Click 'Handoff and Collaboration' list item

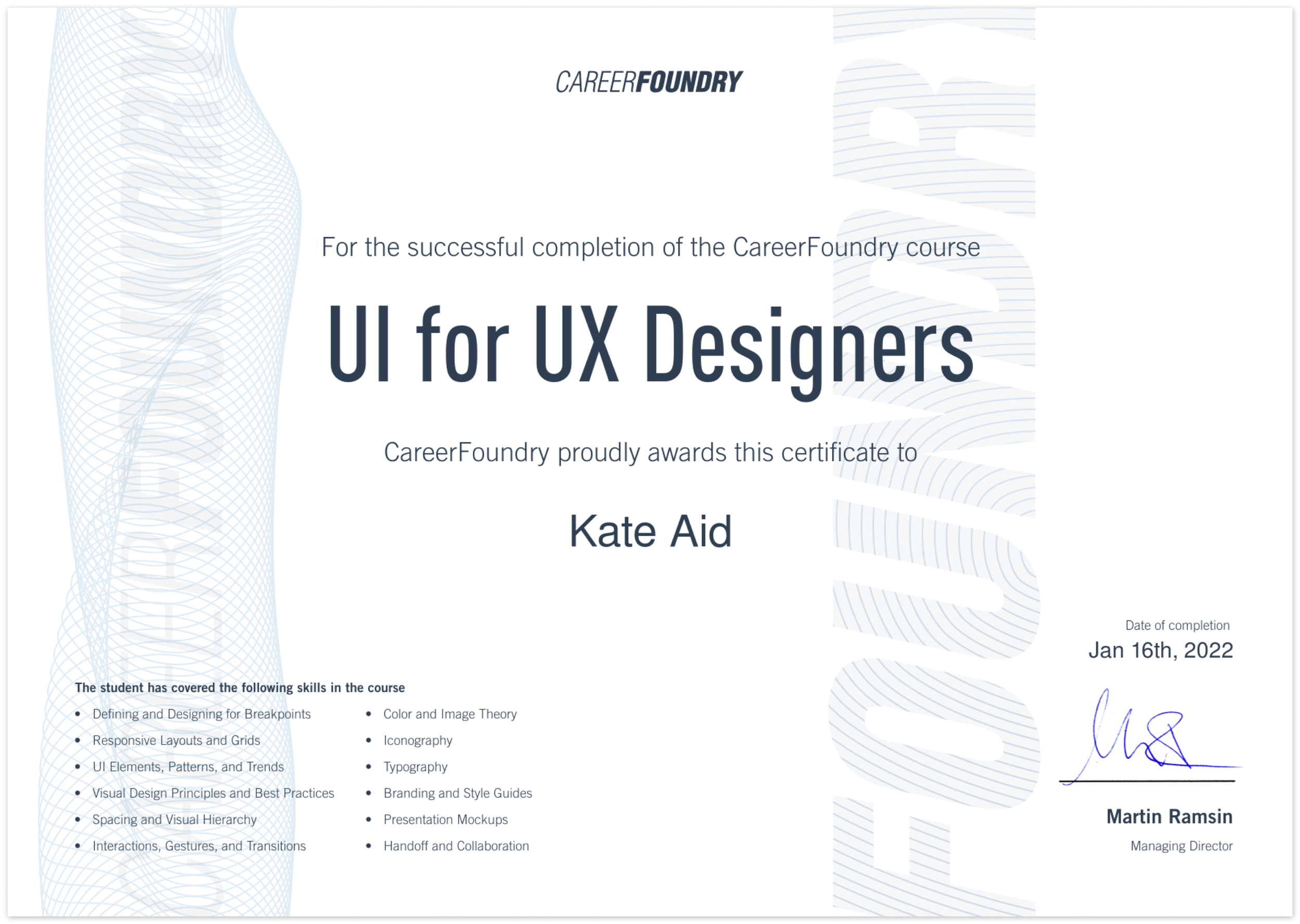tap(456, 846)
